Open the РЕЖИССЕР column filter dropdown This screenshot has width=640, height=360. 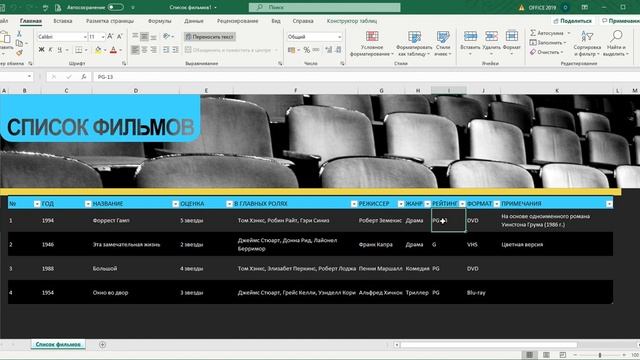400,204
